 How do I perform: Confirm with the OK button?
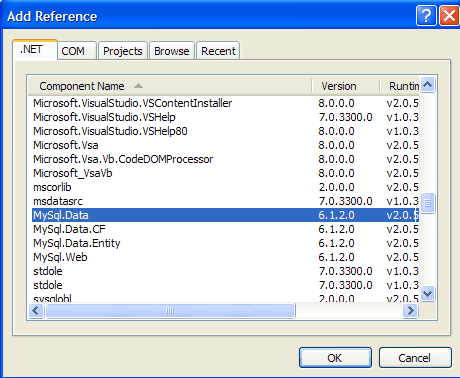pos(335,358)
